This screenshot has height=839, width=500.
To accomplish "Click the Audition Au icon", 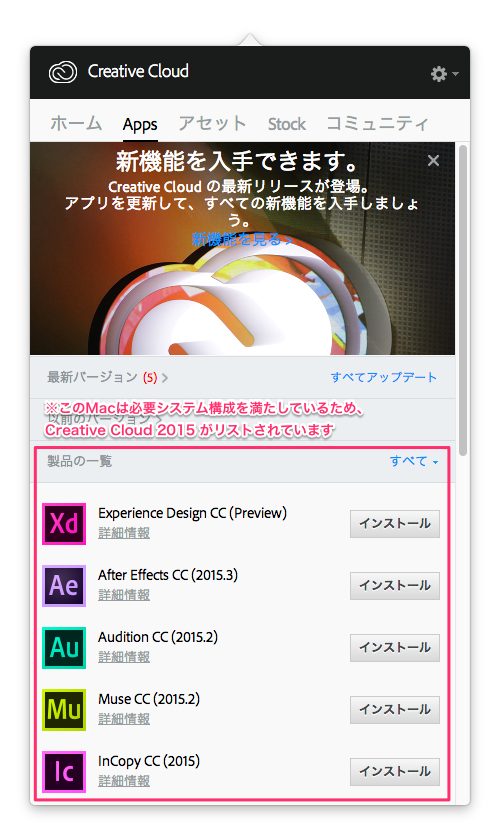I will (64, 648).
